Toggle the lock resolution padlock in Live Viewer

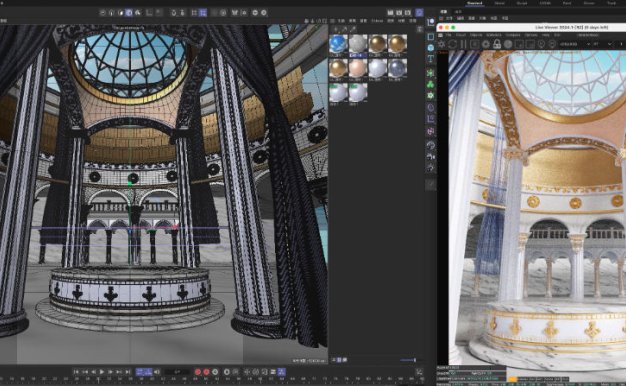point(497,44)
